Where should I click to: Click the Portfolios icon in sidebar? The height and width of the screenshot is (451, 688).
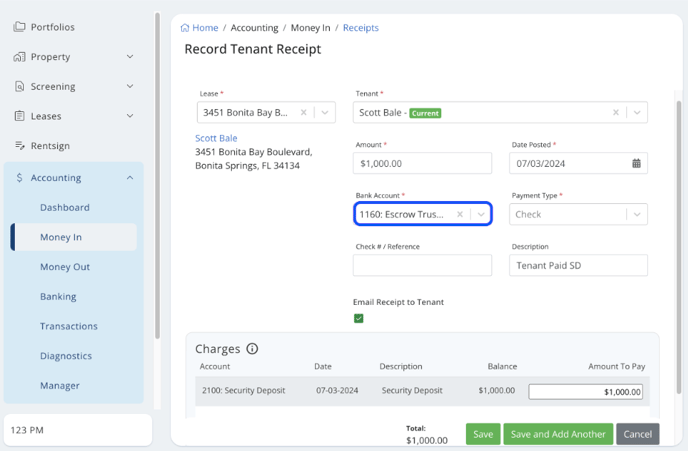[19, 27]
